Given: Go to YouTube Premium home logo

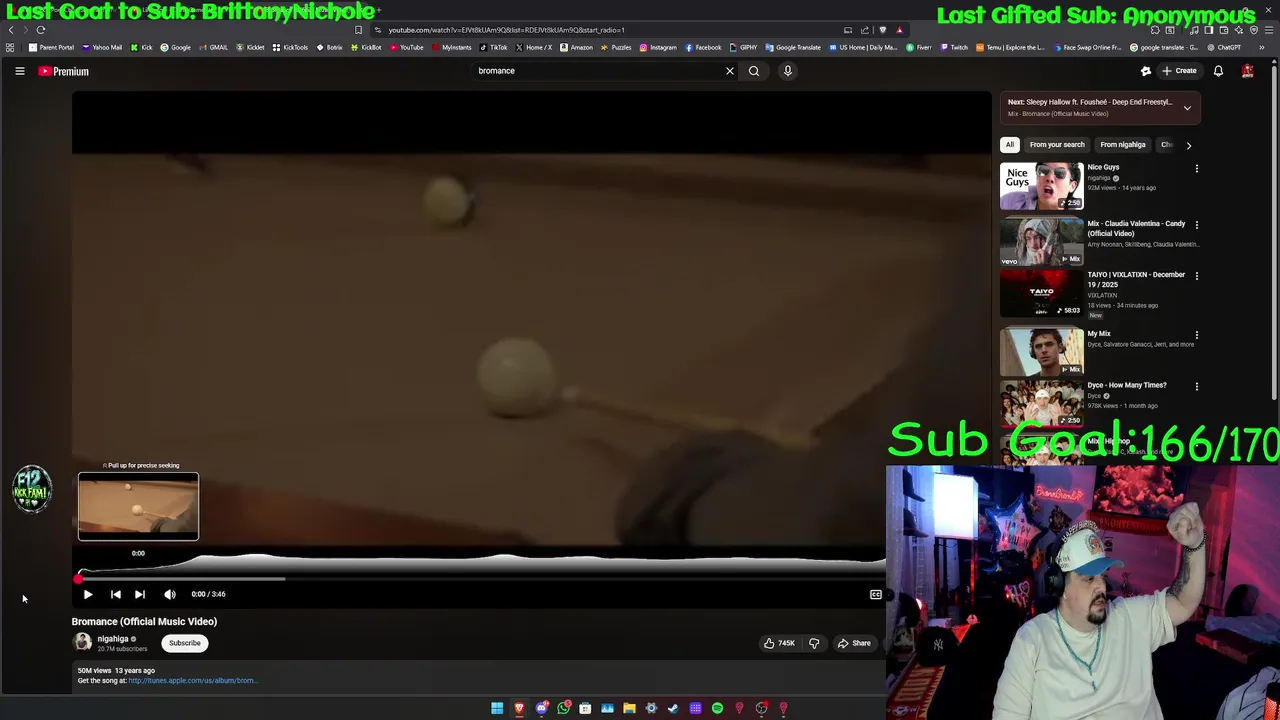Looking at the screenshot, I should click(64, 71).
